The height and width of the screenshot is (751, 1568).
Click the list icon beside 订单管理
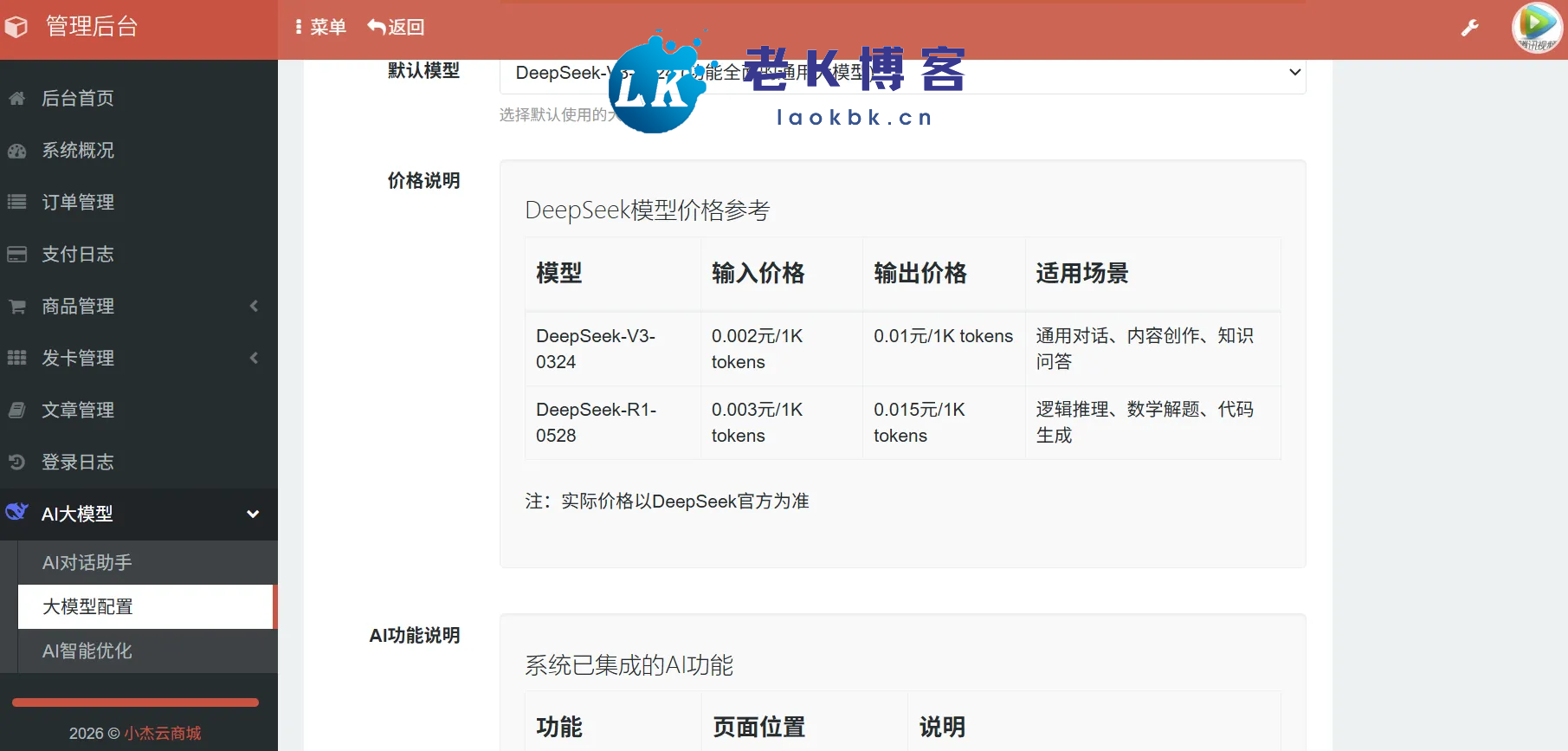(x=17, y=203)
